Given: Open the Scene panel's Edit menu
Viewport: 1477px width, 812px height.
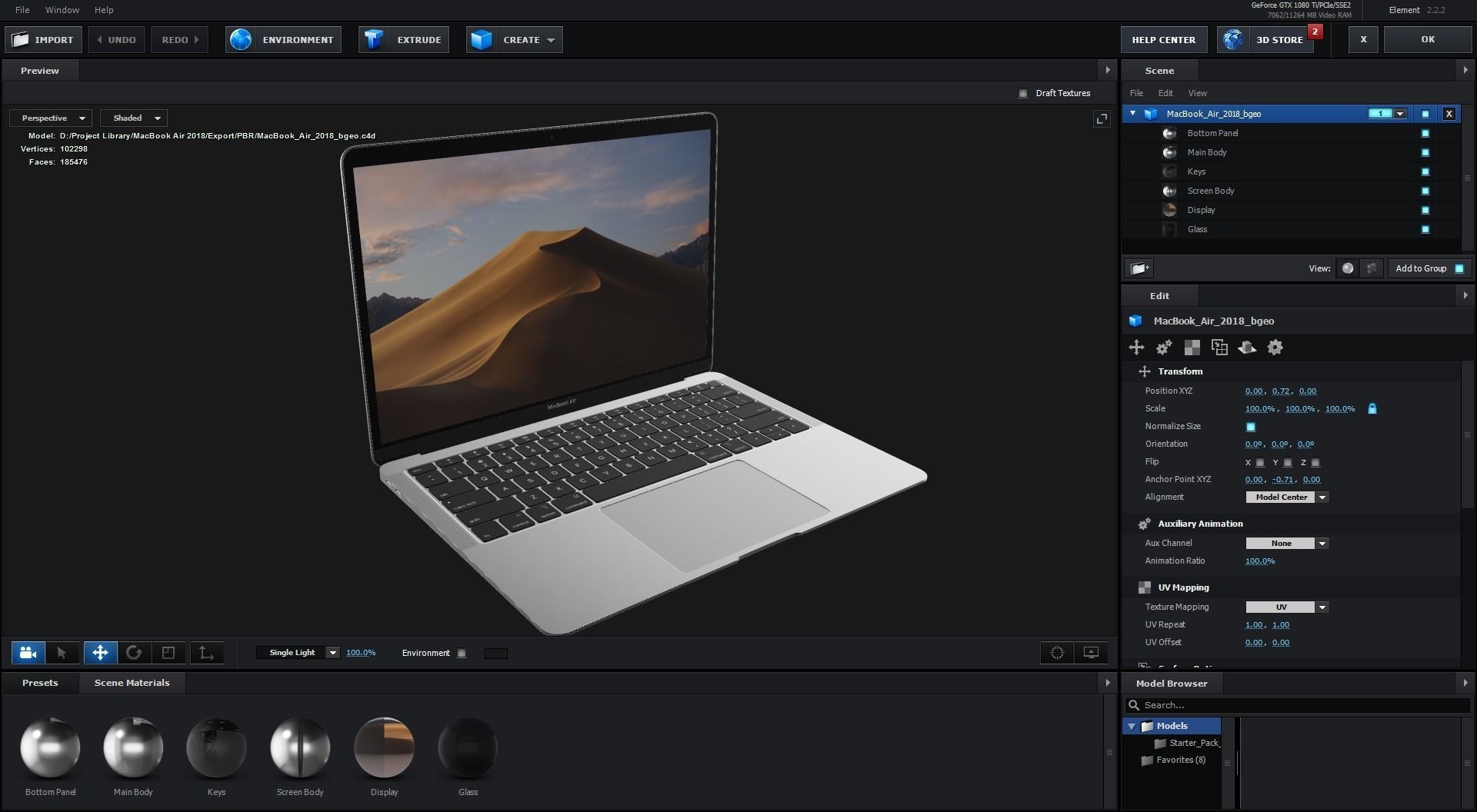Looking at the screenshot, I should 1165,93.
